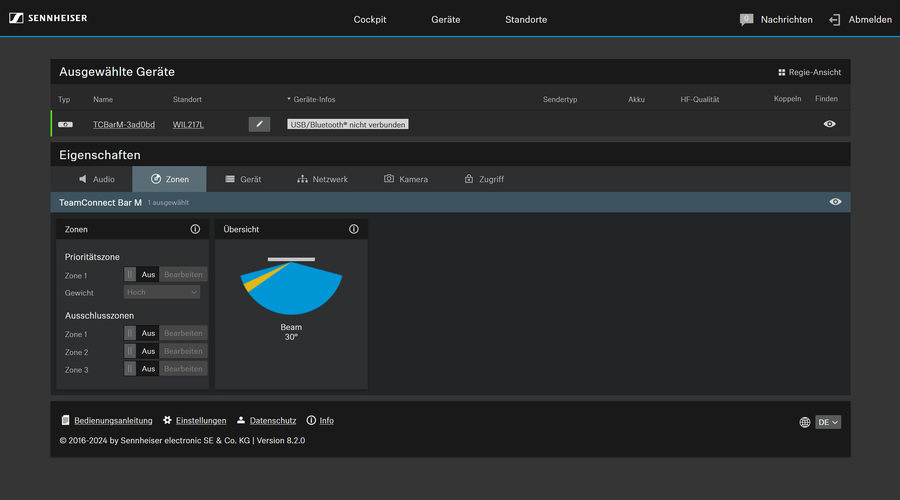
Task: Open the Einstellungen link
Action: tap(201, 421)
